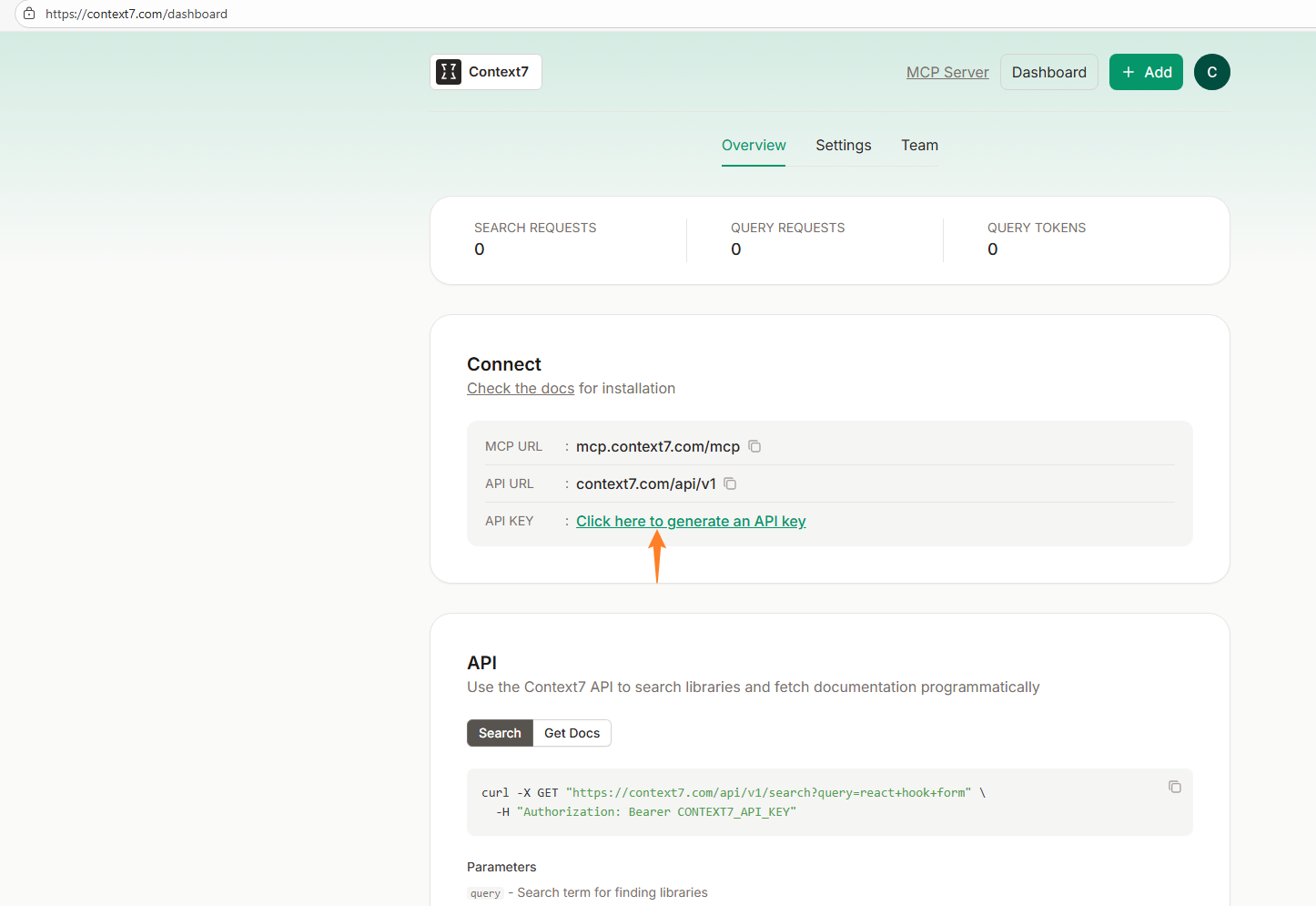Click here to generate an API key
This screenshot has height=906, width=1316.
point(691,521)
